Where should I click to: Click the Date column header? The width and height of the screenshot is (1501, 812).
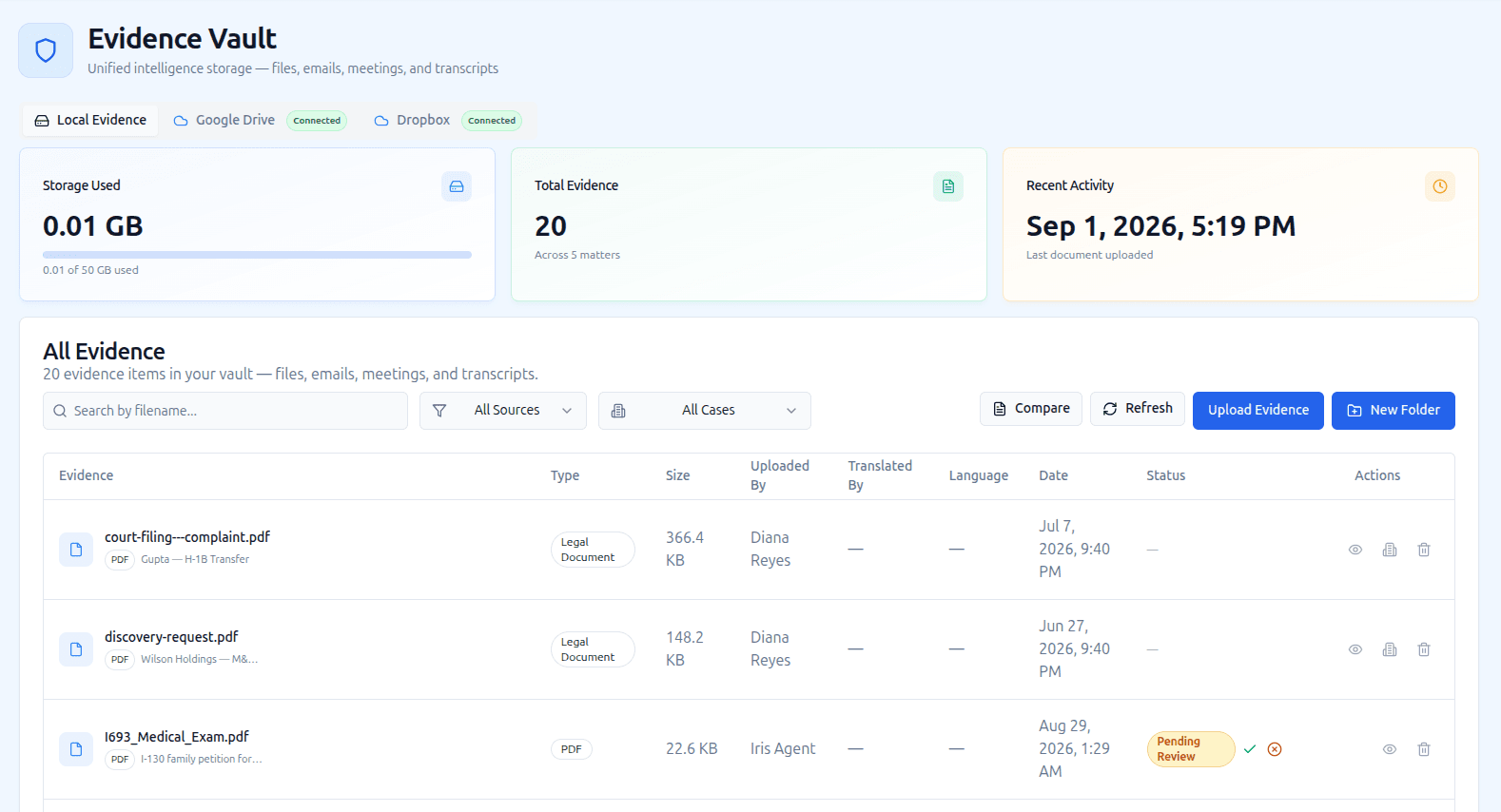(1053, 475)
